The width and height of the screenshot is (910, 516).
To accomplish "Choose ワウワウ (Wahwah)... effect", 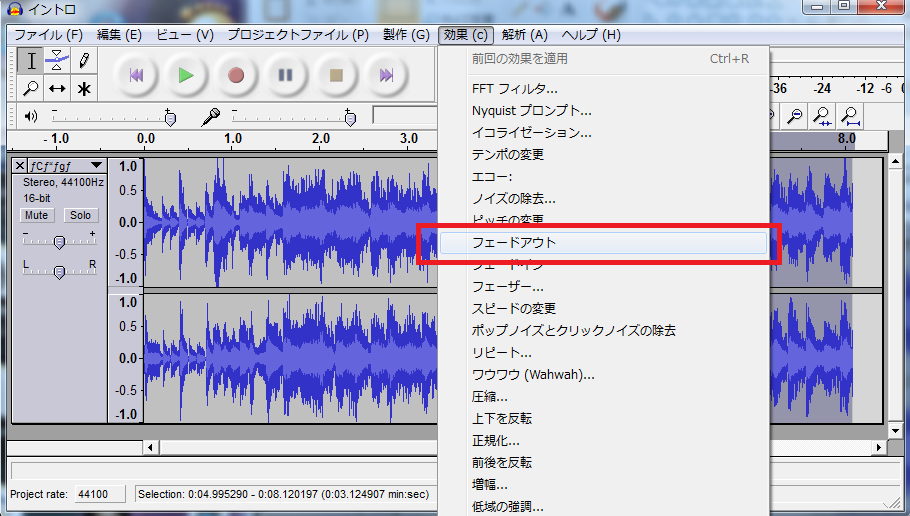I will (604, 375).
